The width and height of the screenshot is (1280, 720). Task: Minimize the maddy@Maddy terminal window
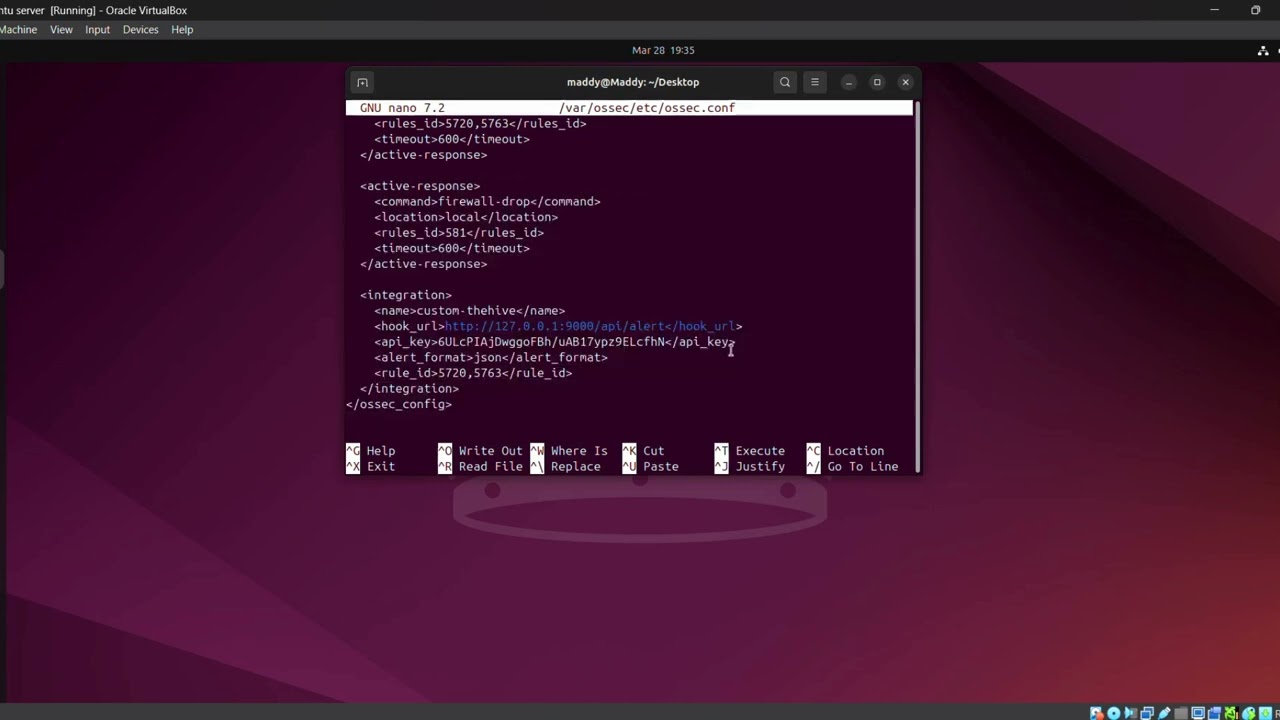click(x=848, y=82)
